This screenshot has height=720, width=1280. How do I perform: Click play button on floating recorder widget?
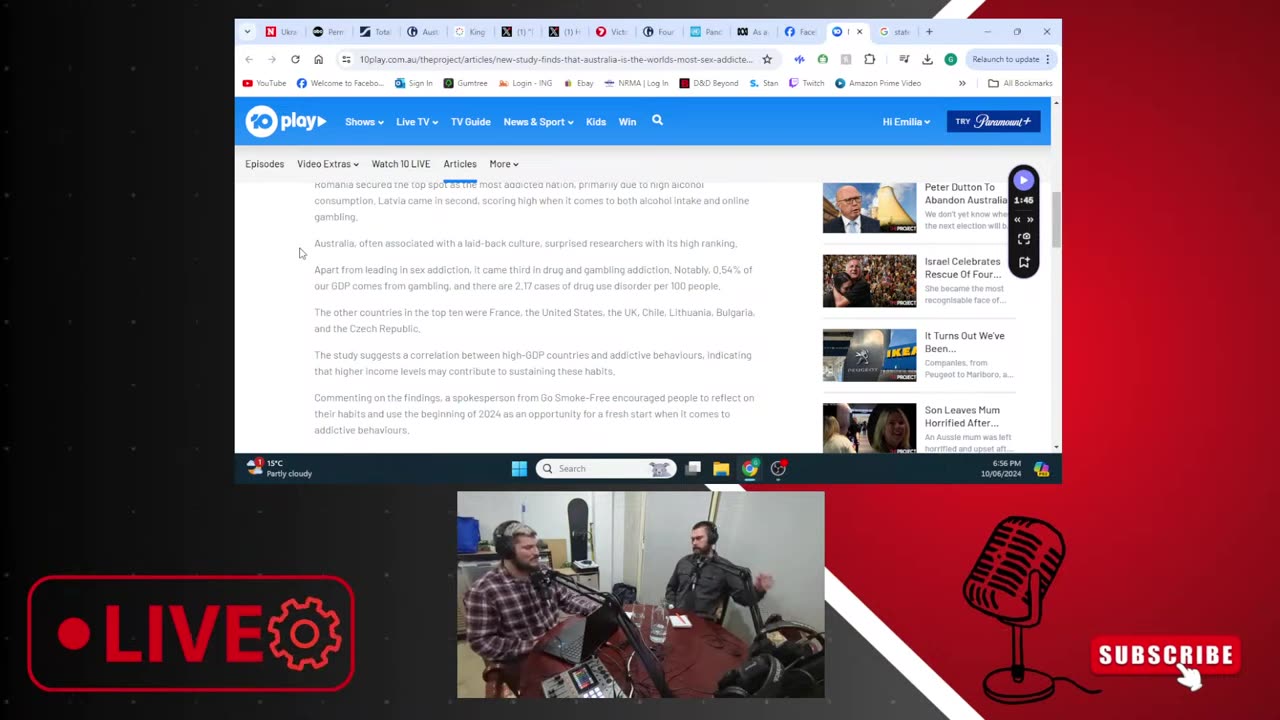click(1023, 181)
